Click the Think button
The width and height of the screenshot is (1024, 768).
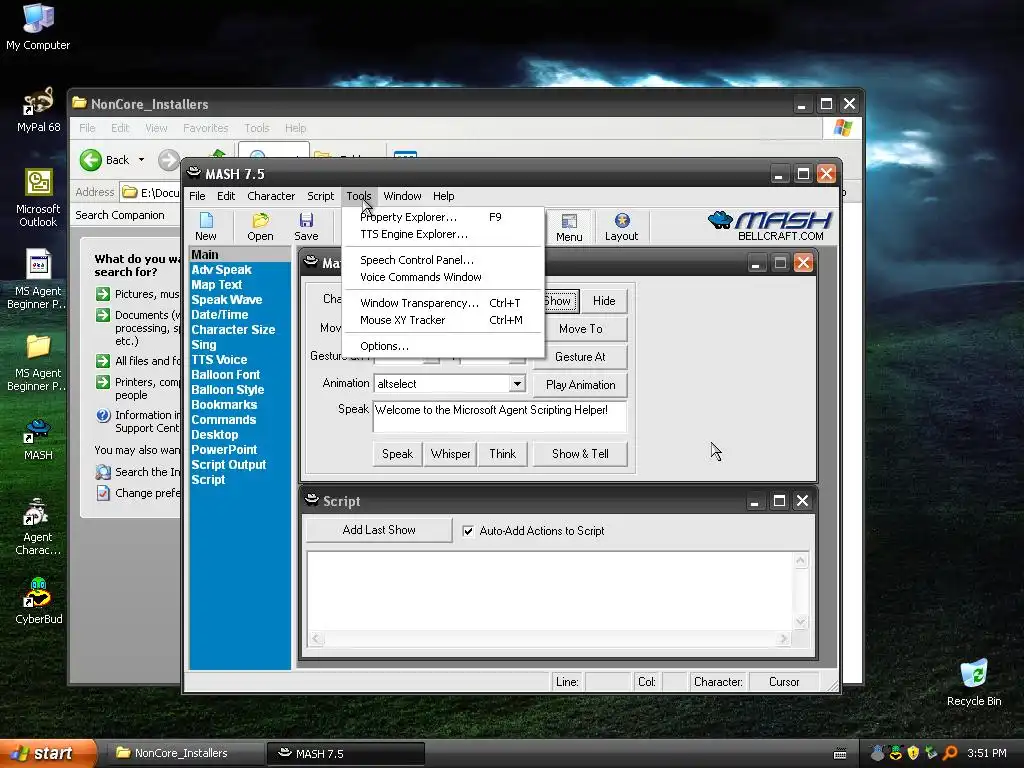[502, 454]
